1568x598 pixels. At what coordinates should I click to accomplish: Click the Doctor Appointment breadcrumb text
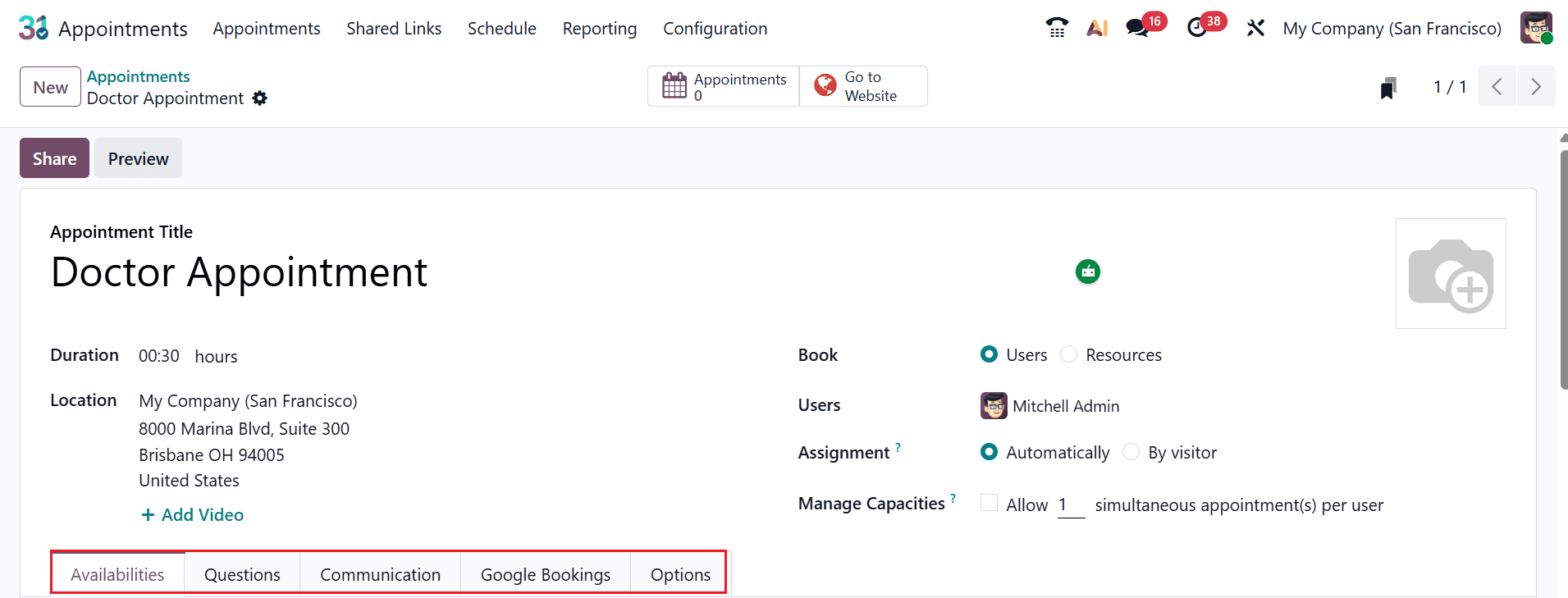click(165, 98)
